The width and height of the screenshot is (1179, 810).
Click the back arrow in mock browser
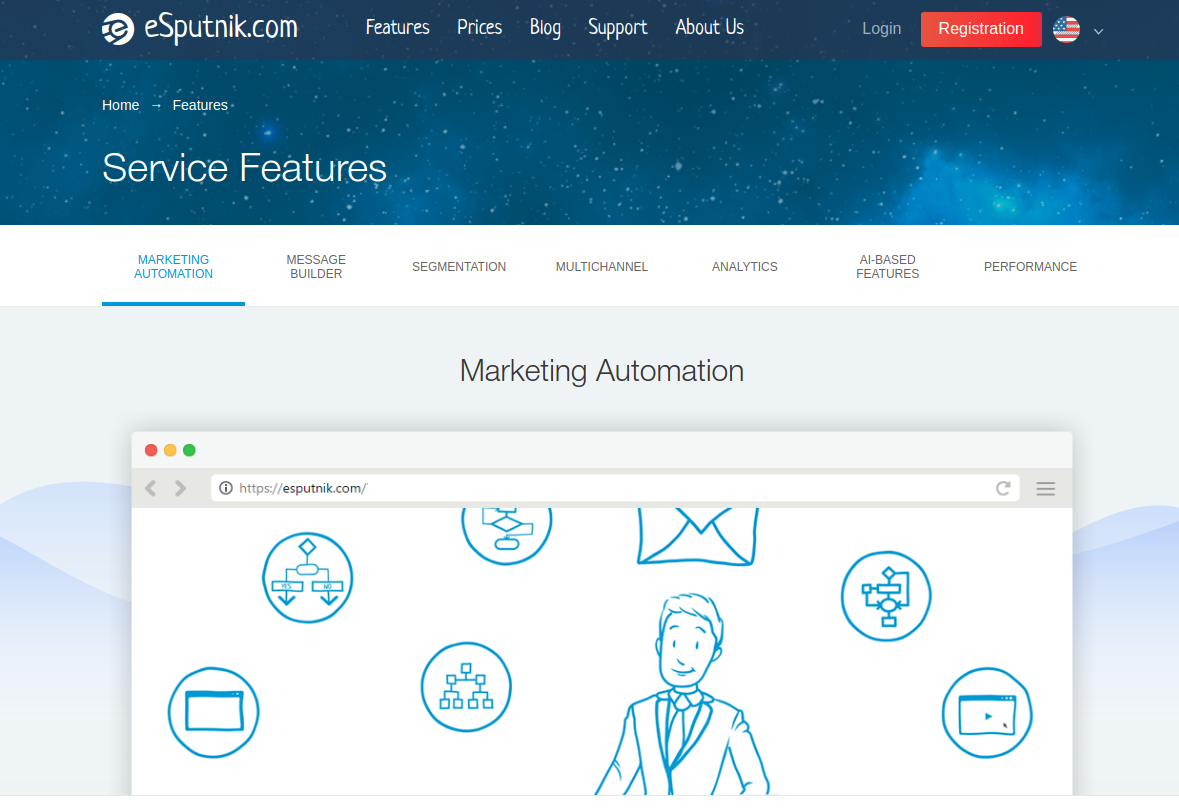(x=150, y=488)
